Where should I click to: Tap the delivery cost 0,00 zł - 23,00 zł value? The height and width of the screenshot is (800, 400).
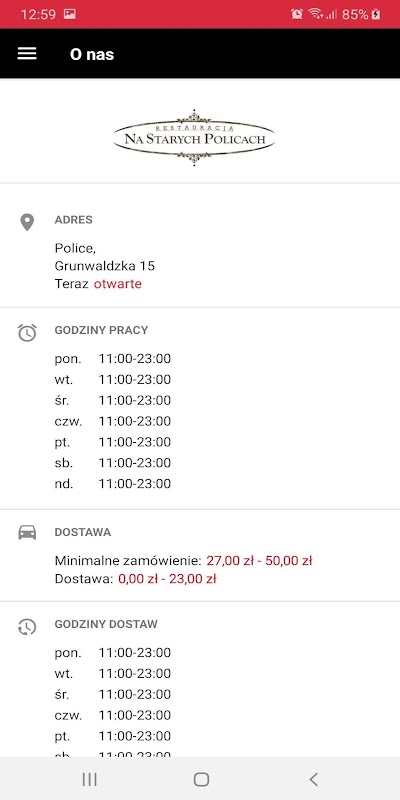tap(167, 579)
